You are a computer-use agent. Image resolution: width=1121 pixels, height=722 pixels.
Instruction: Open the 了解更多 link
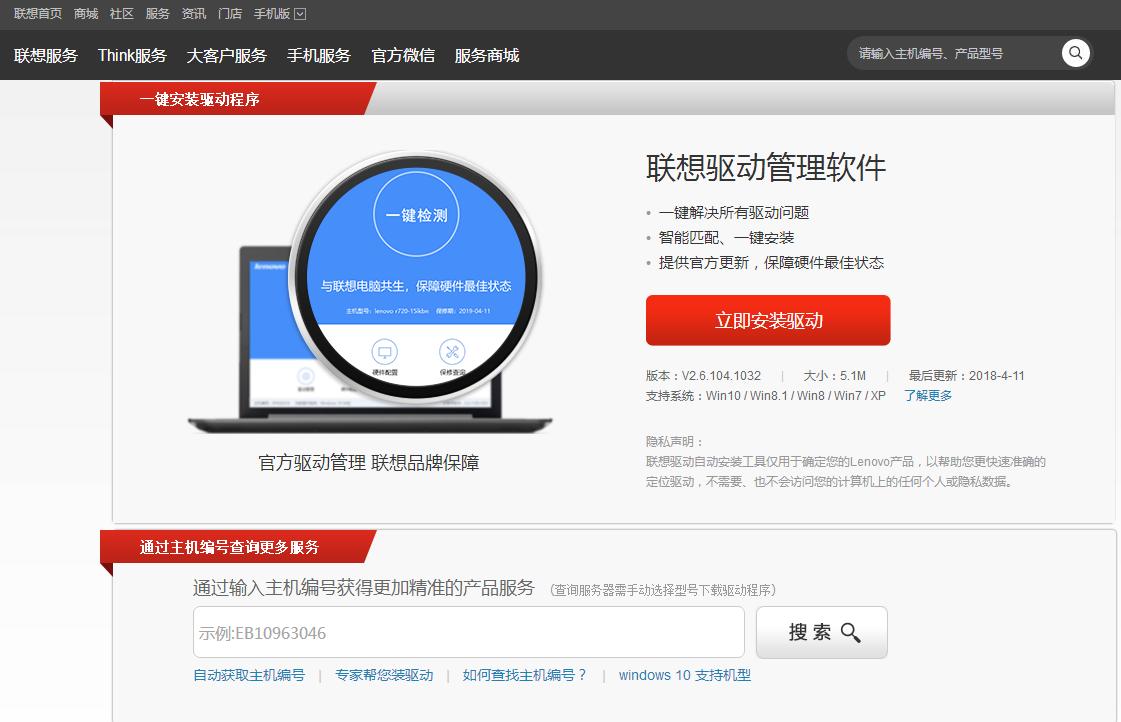coord(926,395)
